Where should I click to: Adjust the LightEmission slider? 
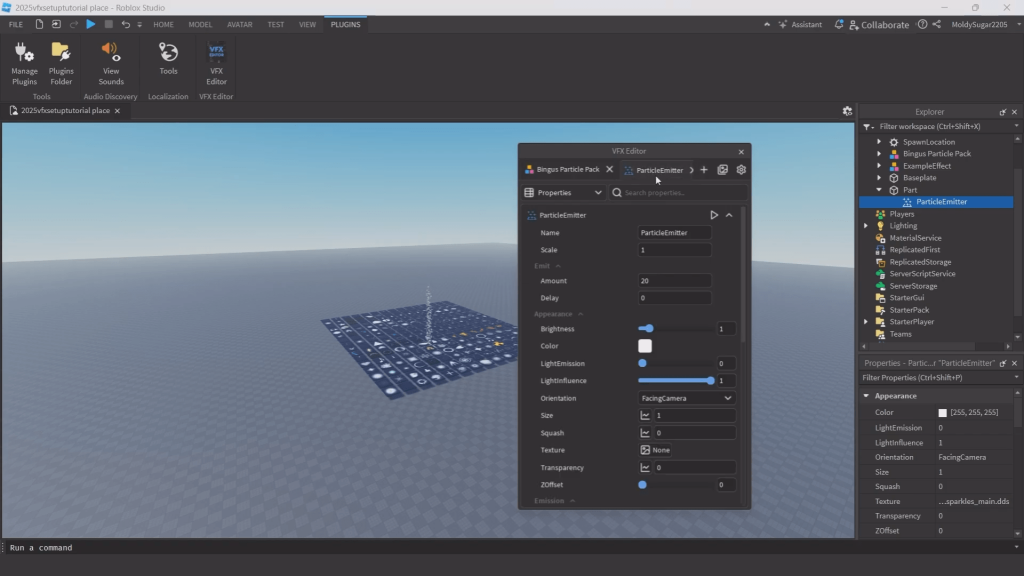tap(676, 363)
